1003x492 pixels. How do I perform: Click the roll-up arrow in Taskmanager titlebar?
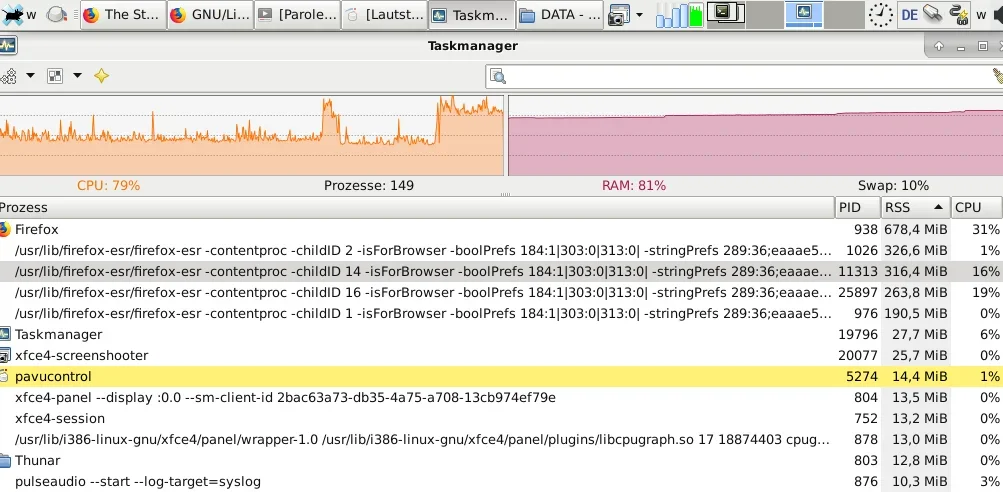point(939,46)
